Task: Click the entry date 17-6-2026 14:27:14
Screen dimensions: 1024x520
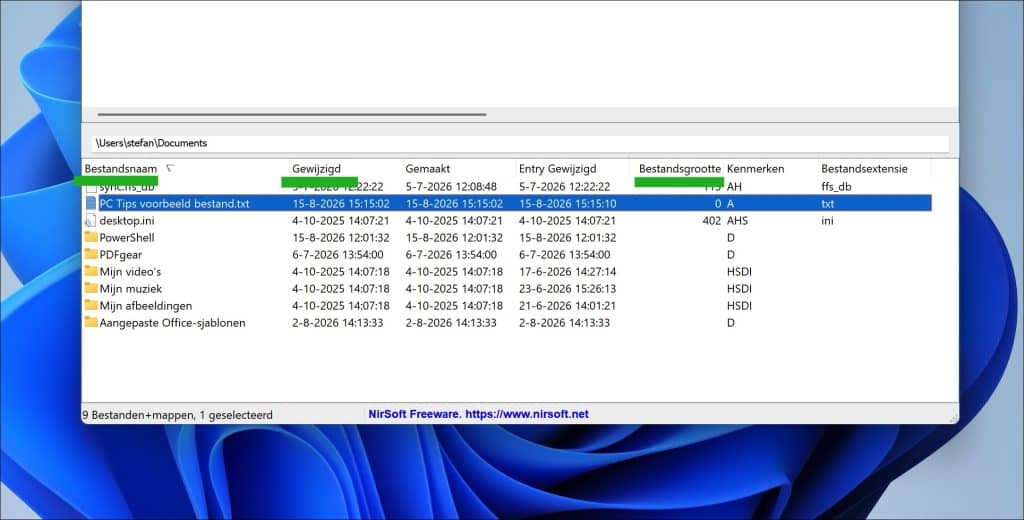Action: (x=568, y=272)
